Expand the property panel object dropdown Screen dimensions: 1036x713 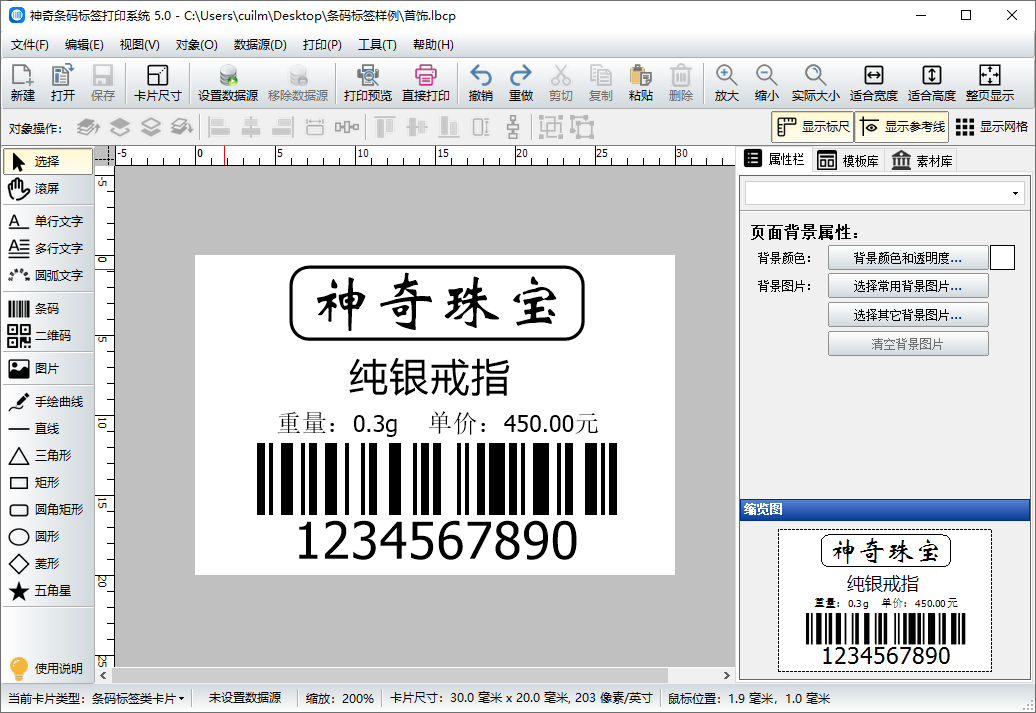(1016, 193)
